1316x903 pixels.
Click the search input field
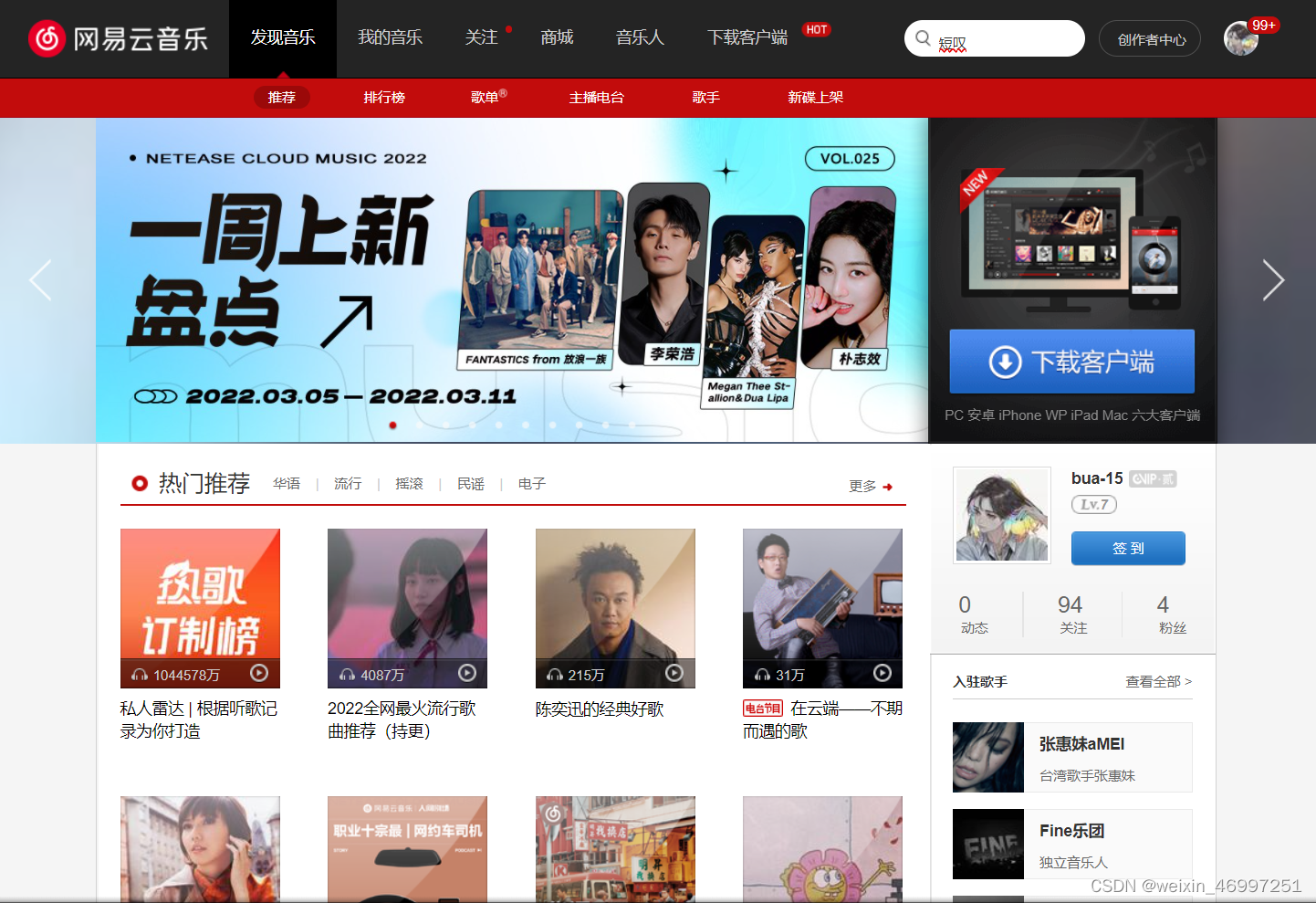tap(995, 38)
